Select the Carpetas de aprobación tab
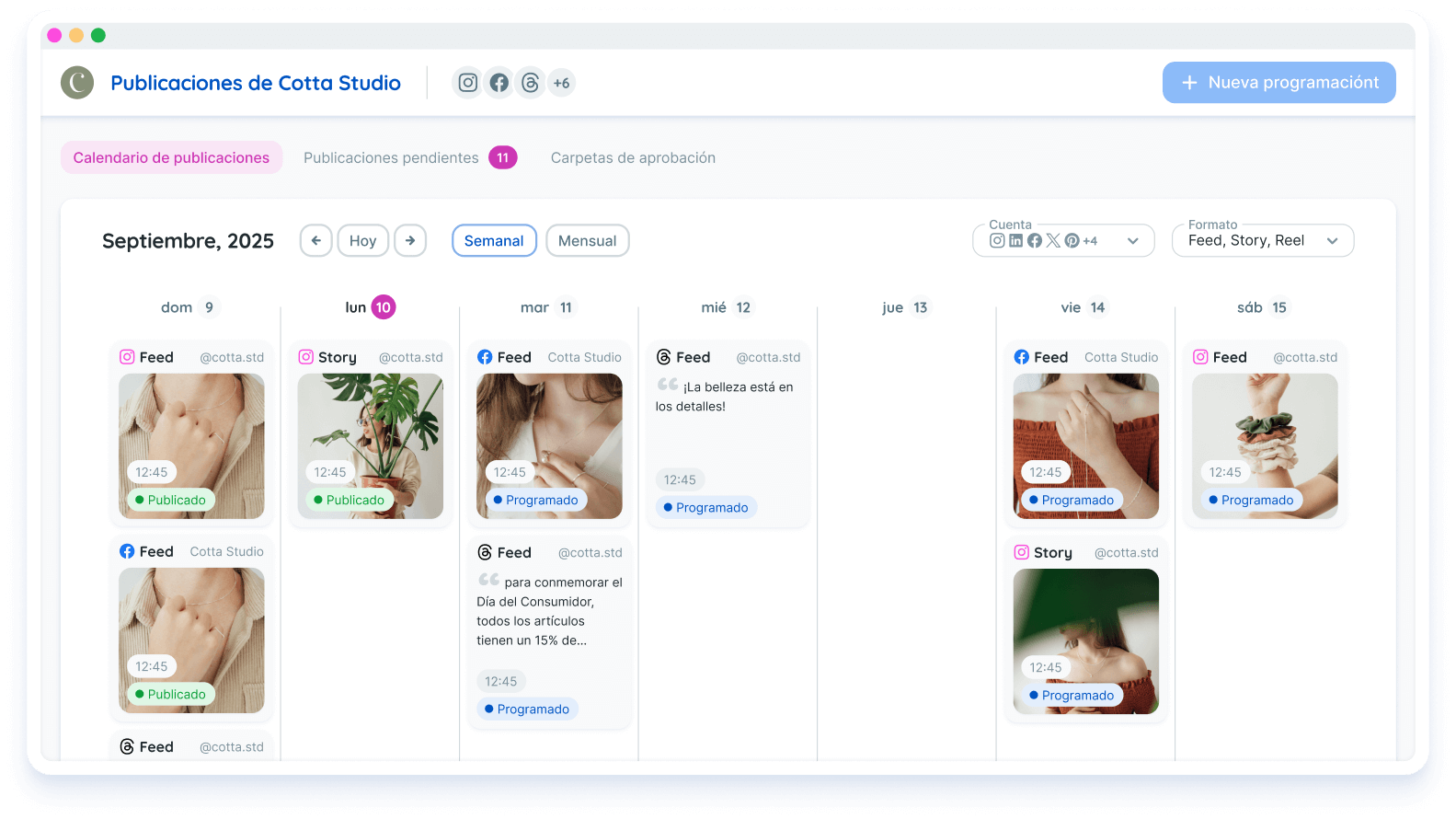 pyautogui.click(x=633, y=158)
